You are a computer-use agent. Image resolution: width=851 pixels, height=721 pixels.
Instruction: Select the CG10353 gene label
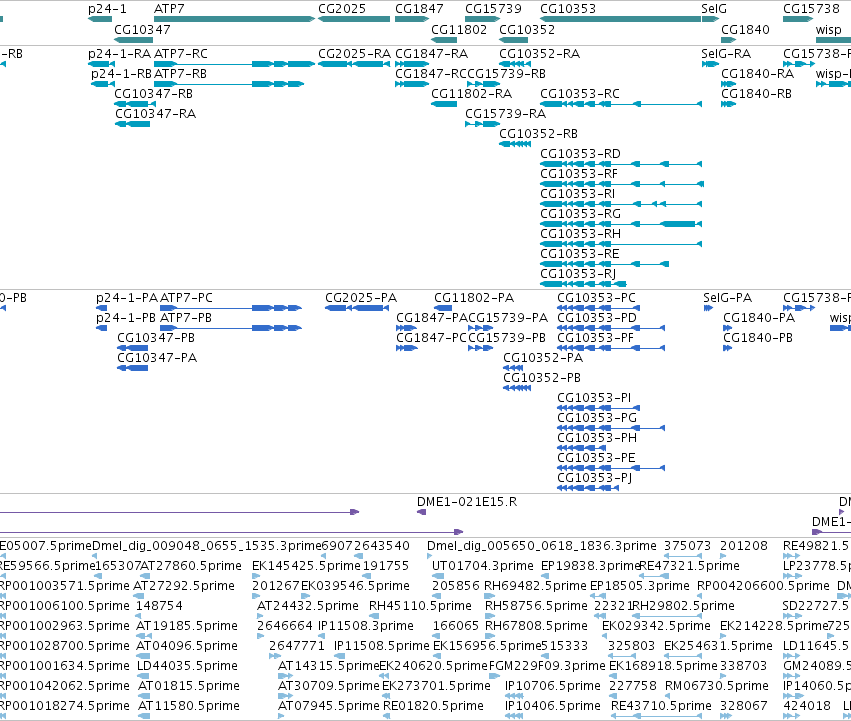(568, 9)
